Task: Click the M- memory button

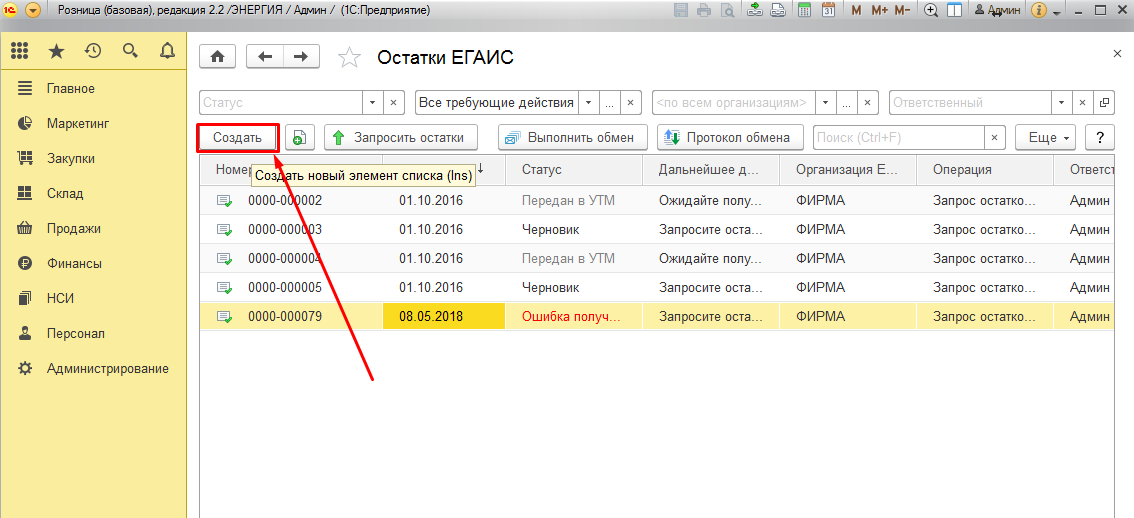Action: [x=902, y=10]
